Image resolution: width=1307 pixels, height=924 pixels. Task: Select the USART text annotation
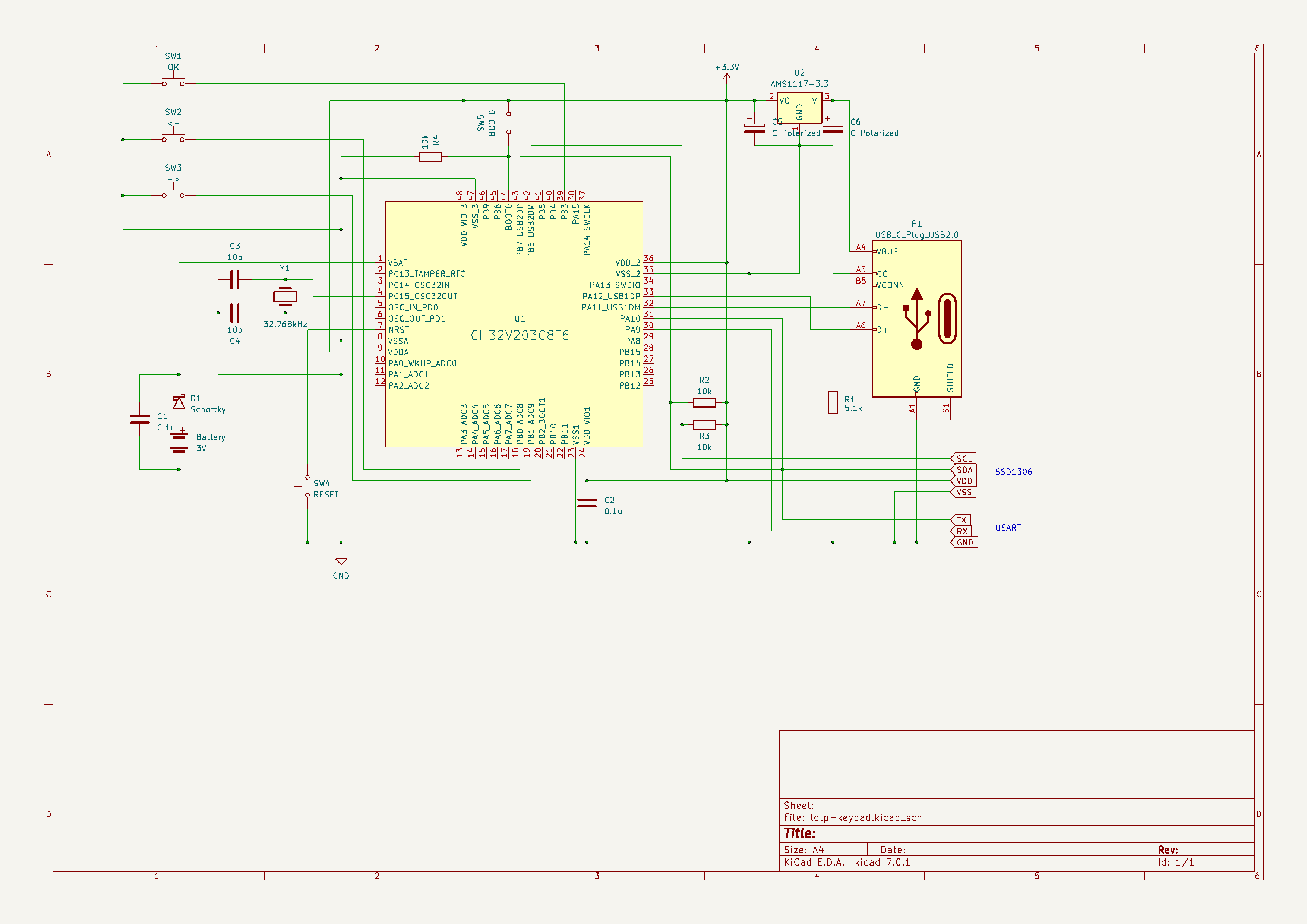point(1008,528)
